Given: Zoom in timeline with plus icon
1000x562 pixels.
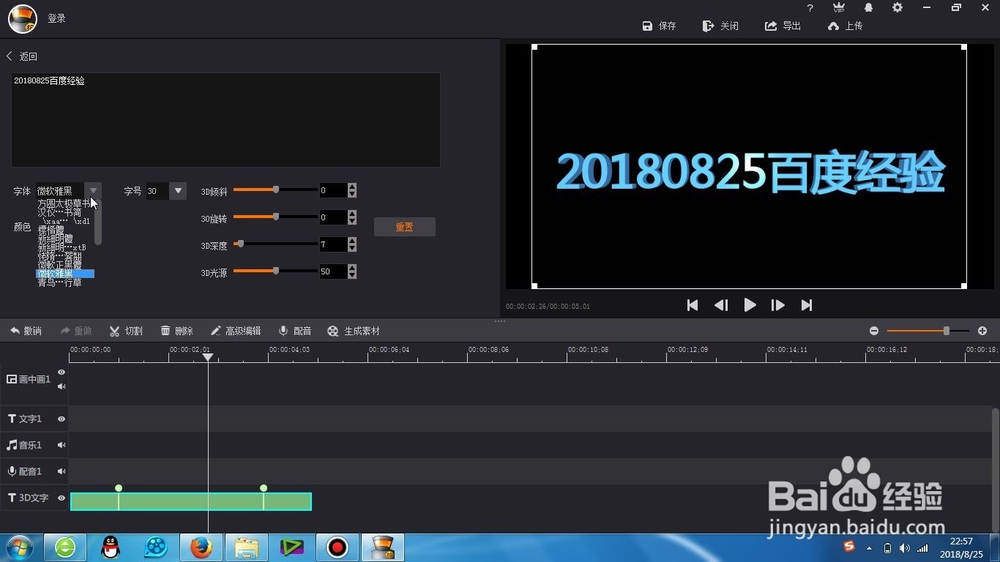Looking at the screenshot, I should (x=982, y=330).
